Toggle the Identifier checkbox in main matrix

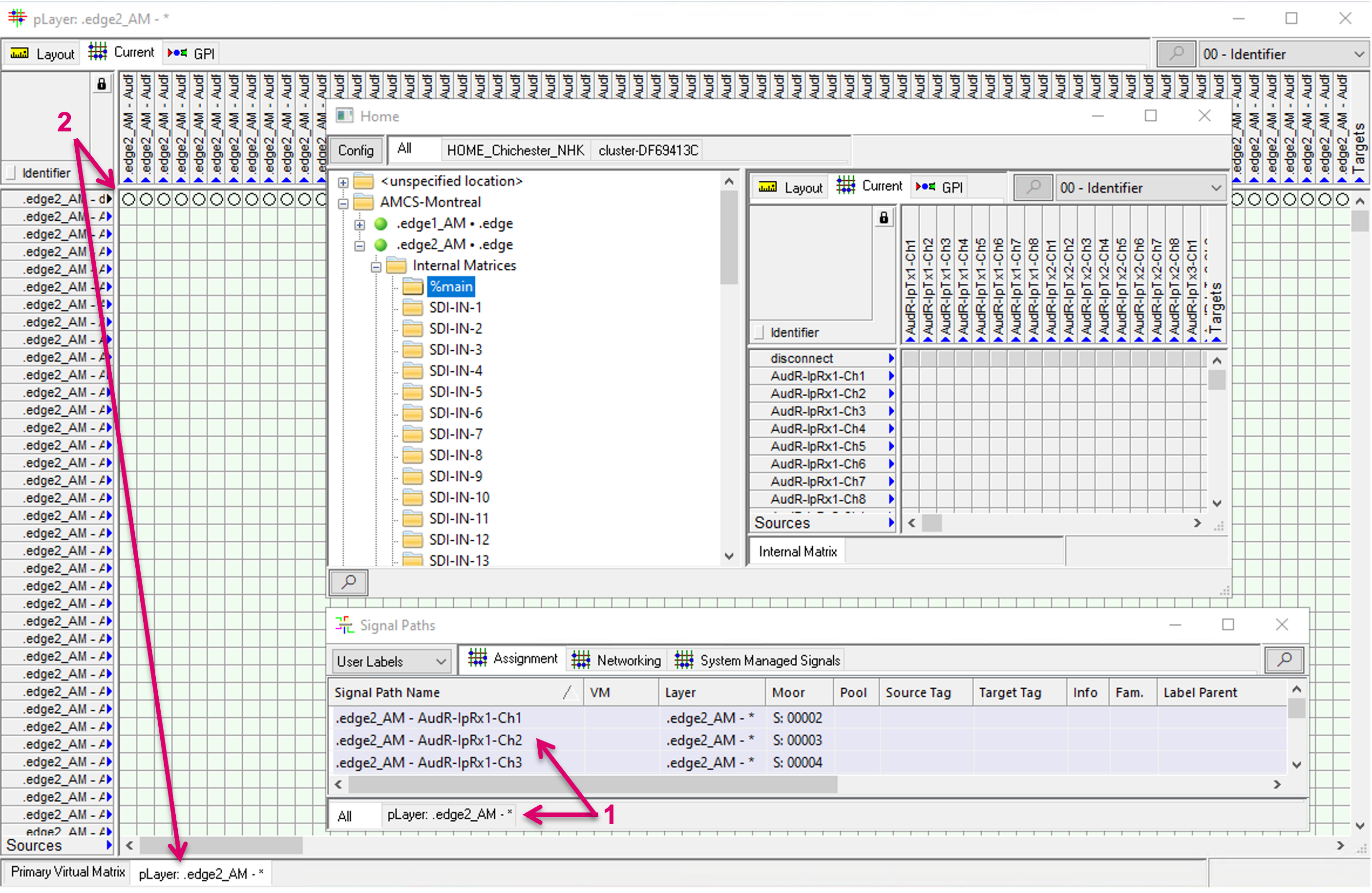[11, 172]
